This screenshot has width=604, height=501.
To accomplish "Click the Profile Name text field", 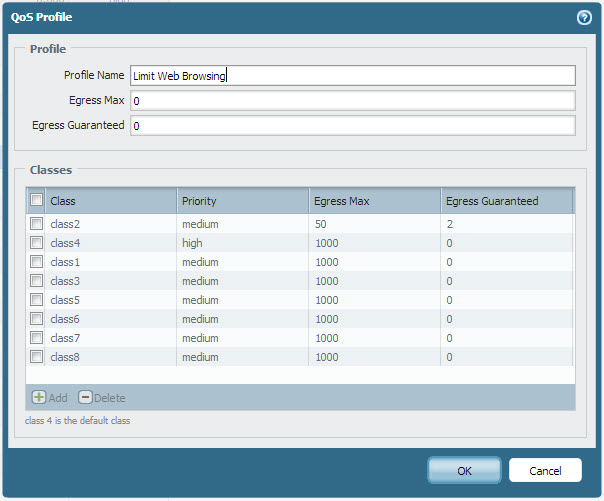I will pos(352,76).
